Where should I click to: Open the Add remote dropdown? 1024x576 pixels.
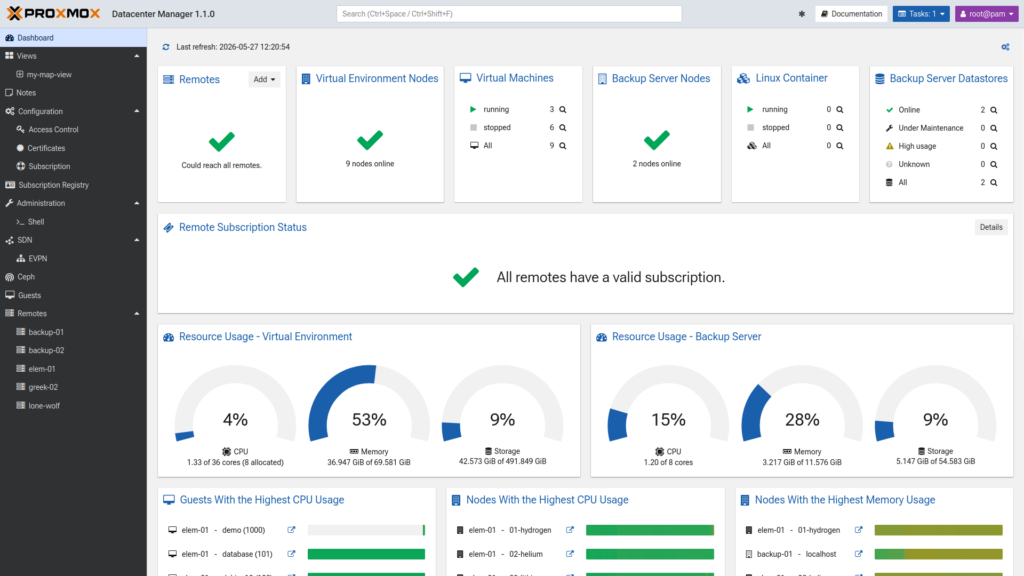click(x=264, y=80)
